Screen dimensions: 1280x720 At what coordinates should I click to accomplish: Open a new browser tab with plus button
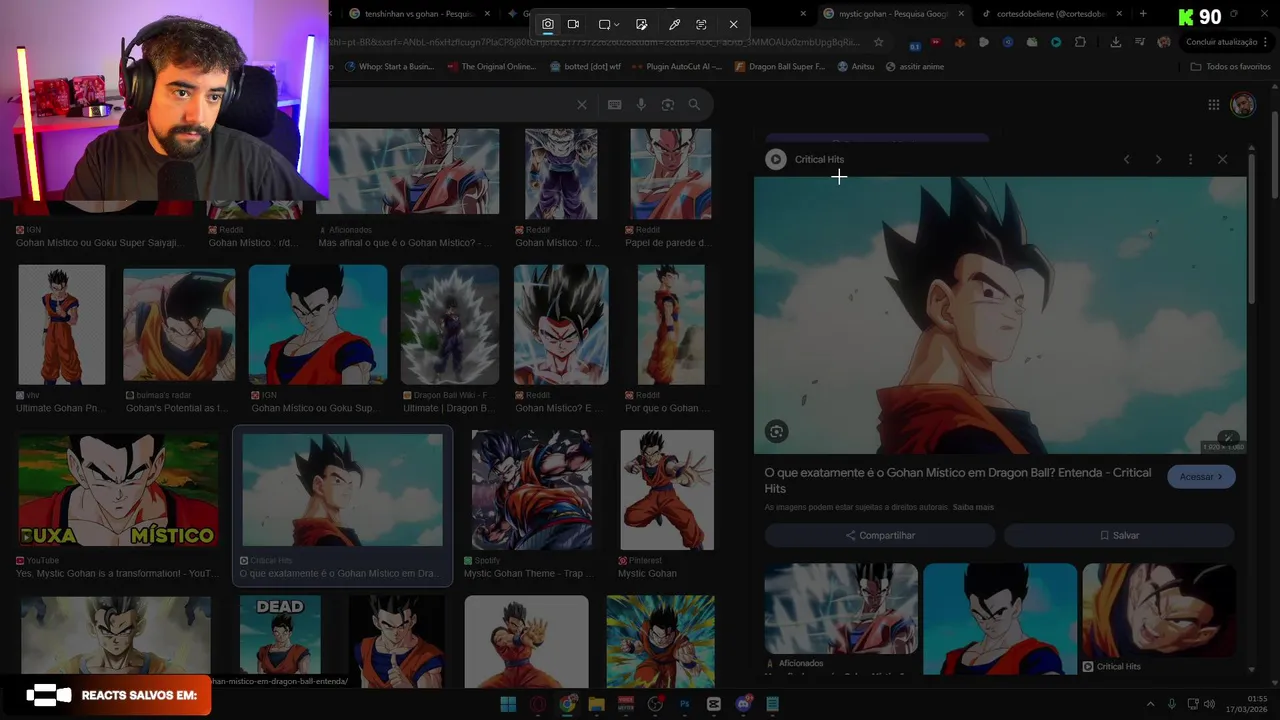tap(1143, 14)
